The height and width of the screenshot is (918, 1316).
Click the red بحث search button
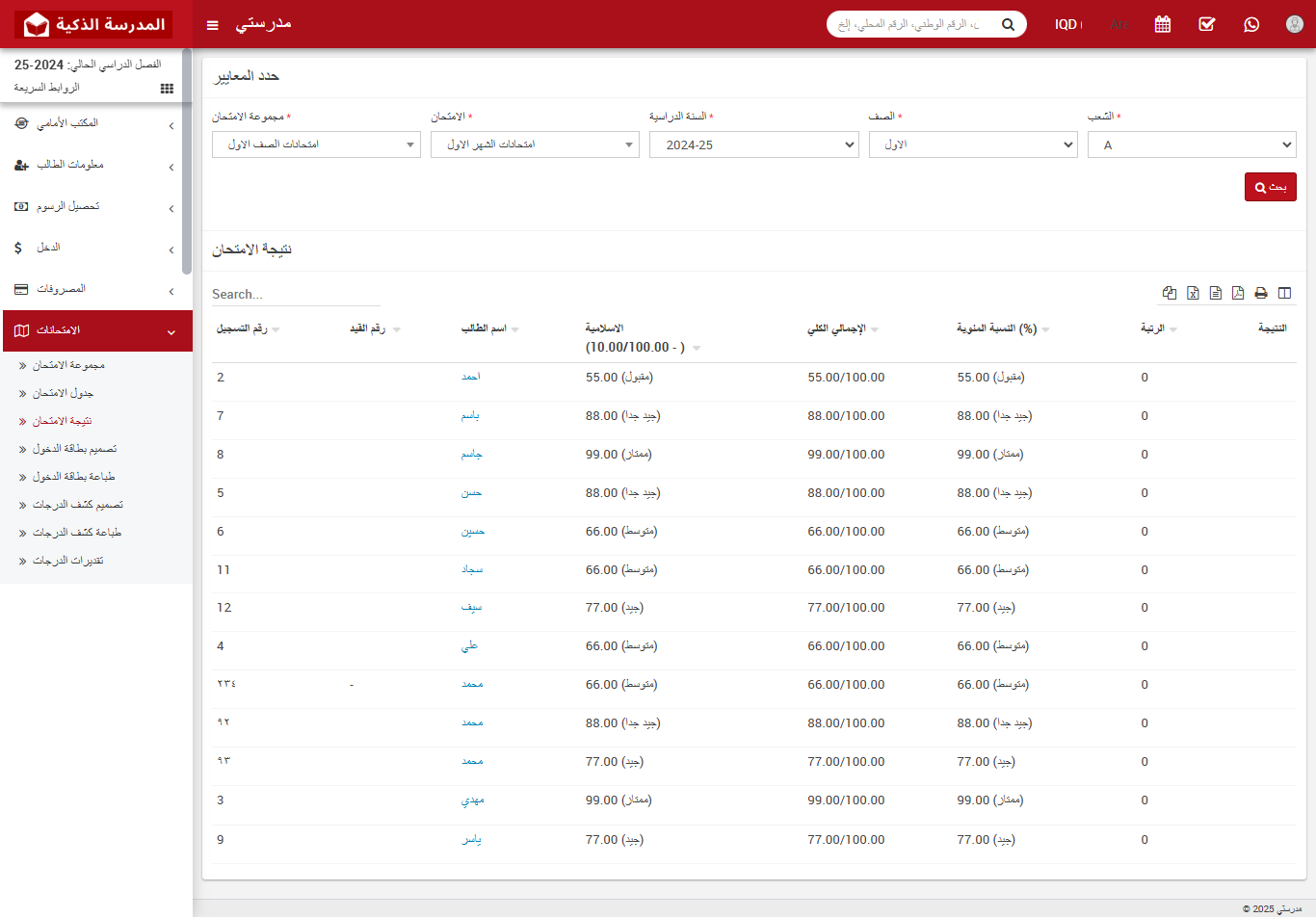click(x=1270, y=187)
